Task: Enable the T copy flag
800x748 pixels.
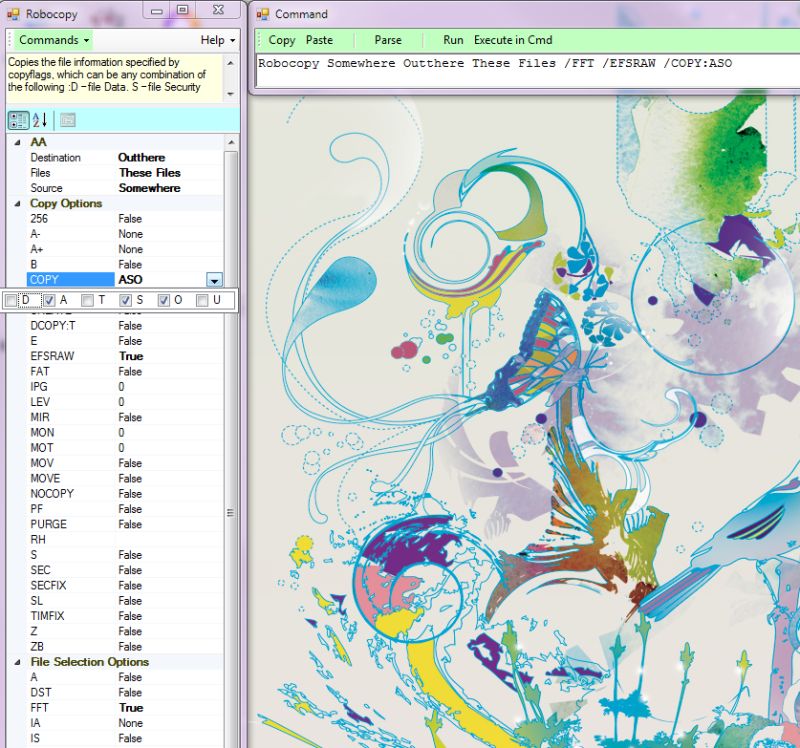Action: 85,299
